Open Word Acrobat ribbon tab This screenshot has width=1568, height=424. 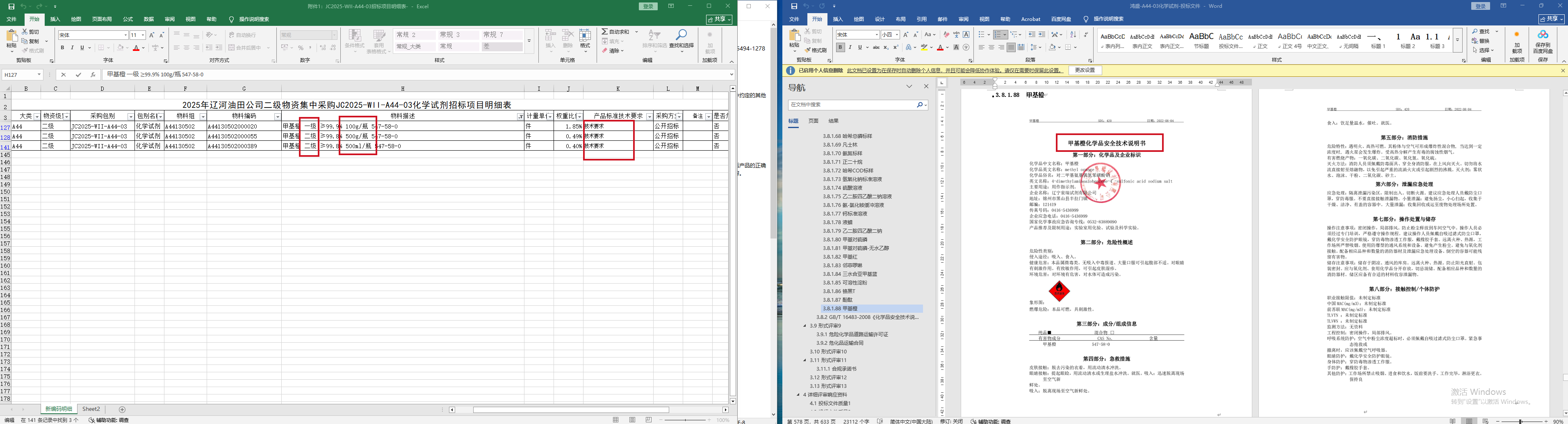click(x=1030, y=19)
